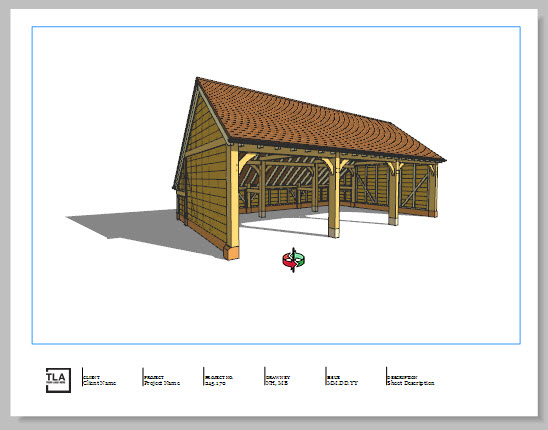Select the Client Name text field
Image resolution: width=548 pixels, height=430 pixels.
[x=100, y=383]
